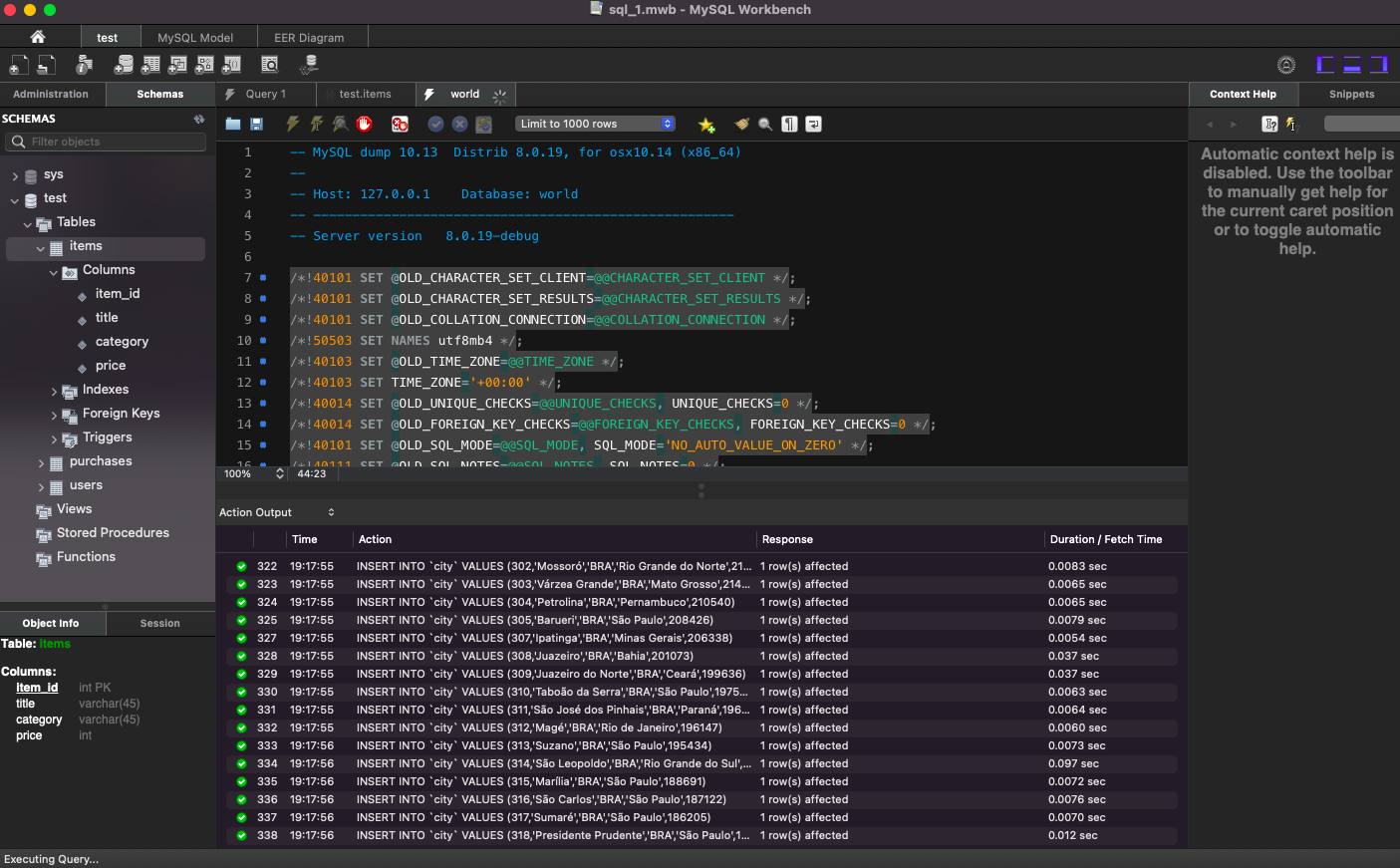Collapse the test schema

coord(15,199)
